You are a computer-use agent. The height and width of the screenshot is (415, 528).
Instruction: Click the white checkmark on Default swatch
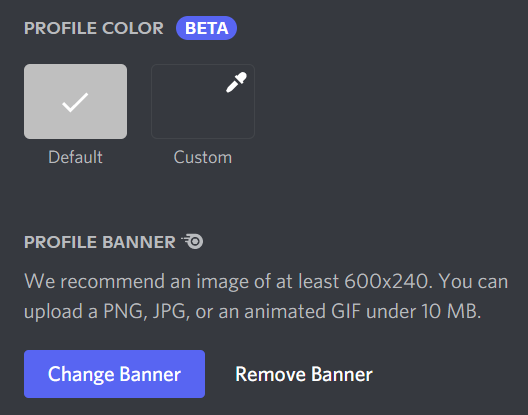coord(75,102)
